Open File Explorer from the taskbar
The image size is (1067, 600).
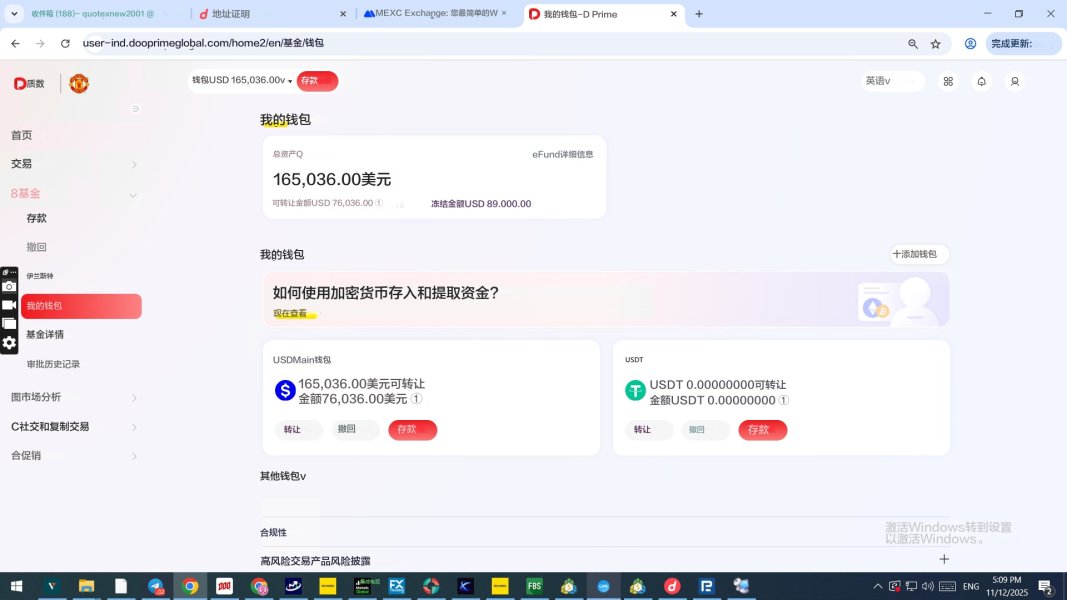tap(86, 586)
